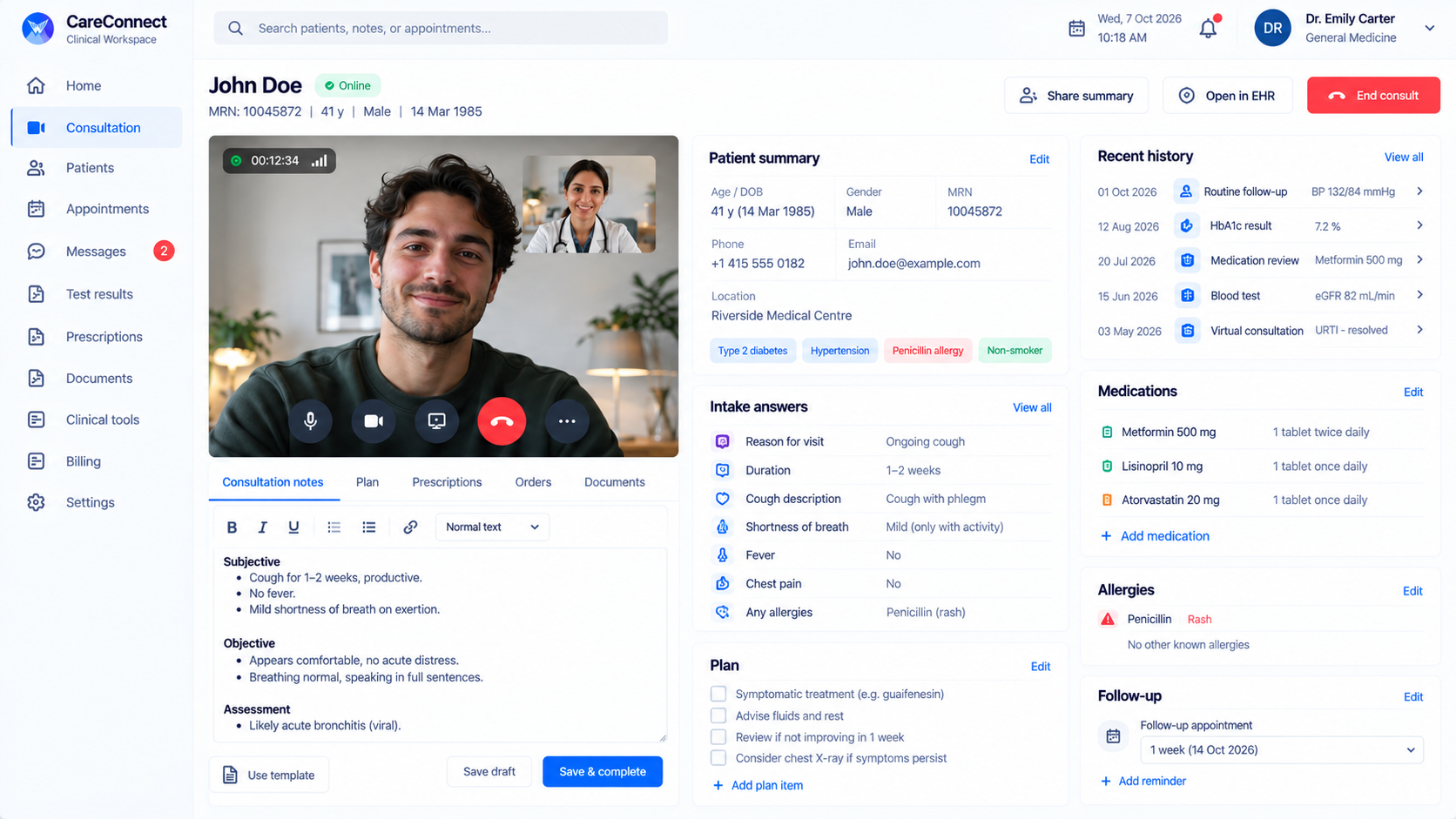This screenshot has height=819, width=1456.
Task: Start screen sharing in the call
Action: click(x=437, y=421)
